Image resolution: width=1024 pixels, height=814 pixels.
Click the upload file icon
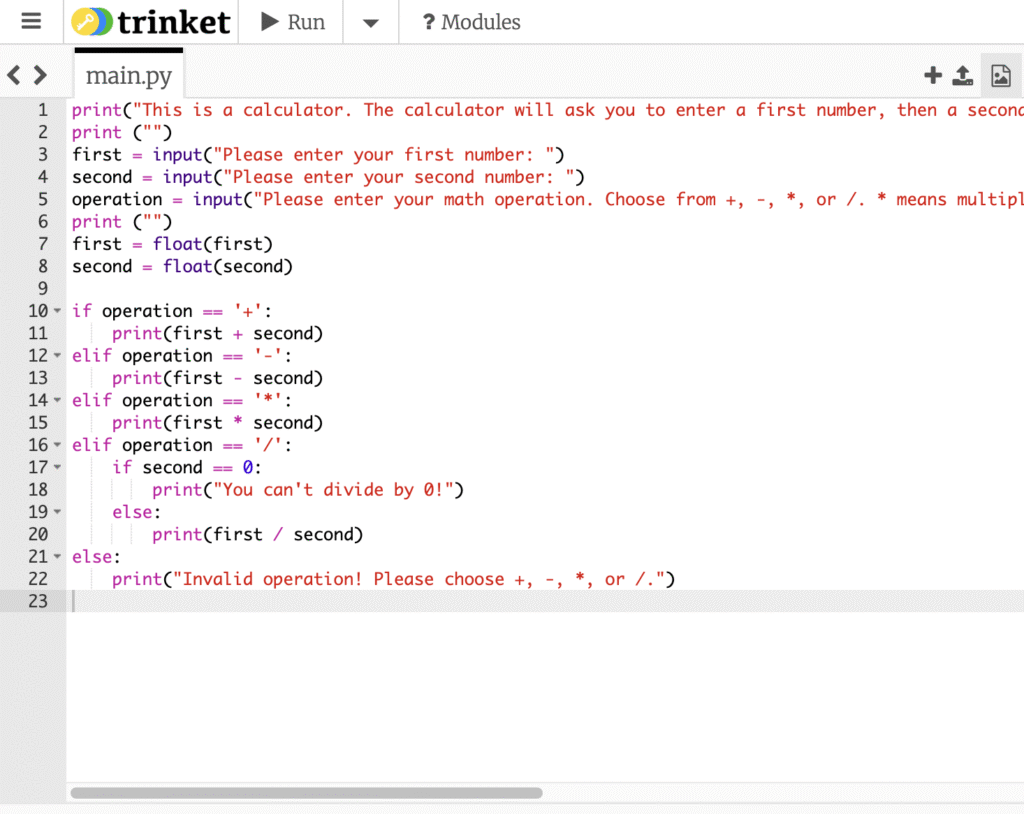tap(962, 75)
